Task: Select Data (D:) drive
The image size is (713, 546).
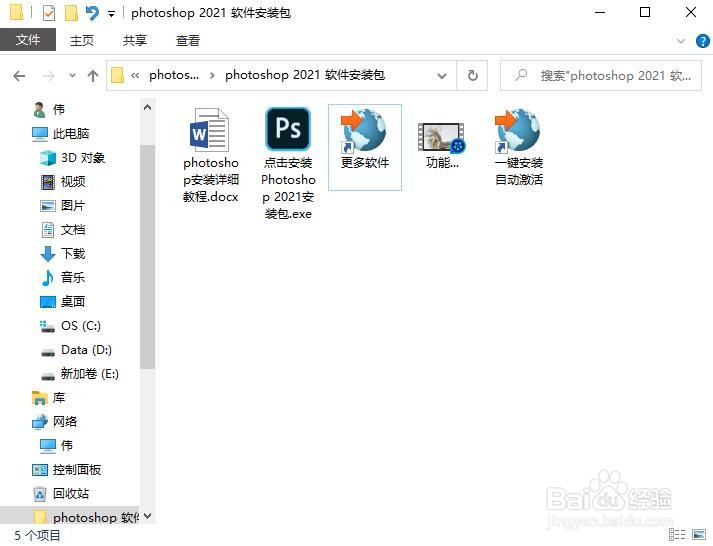Action: (x=76, y=350)
